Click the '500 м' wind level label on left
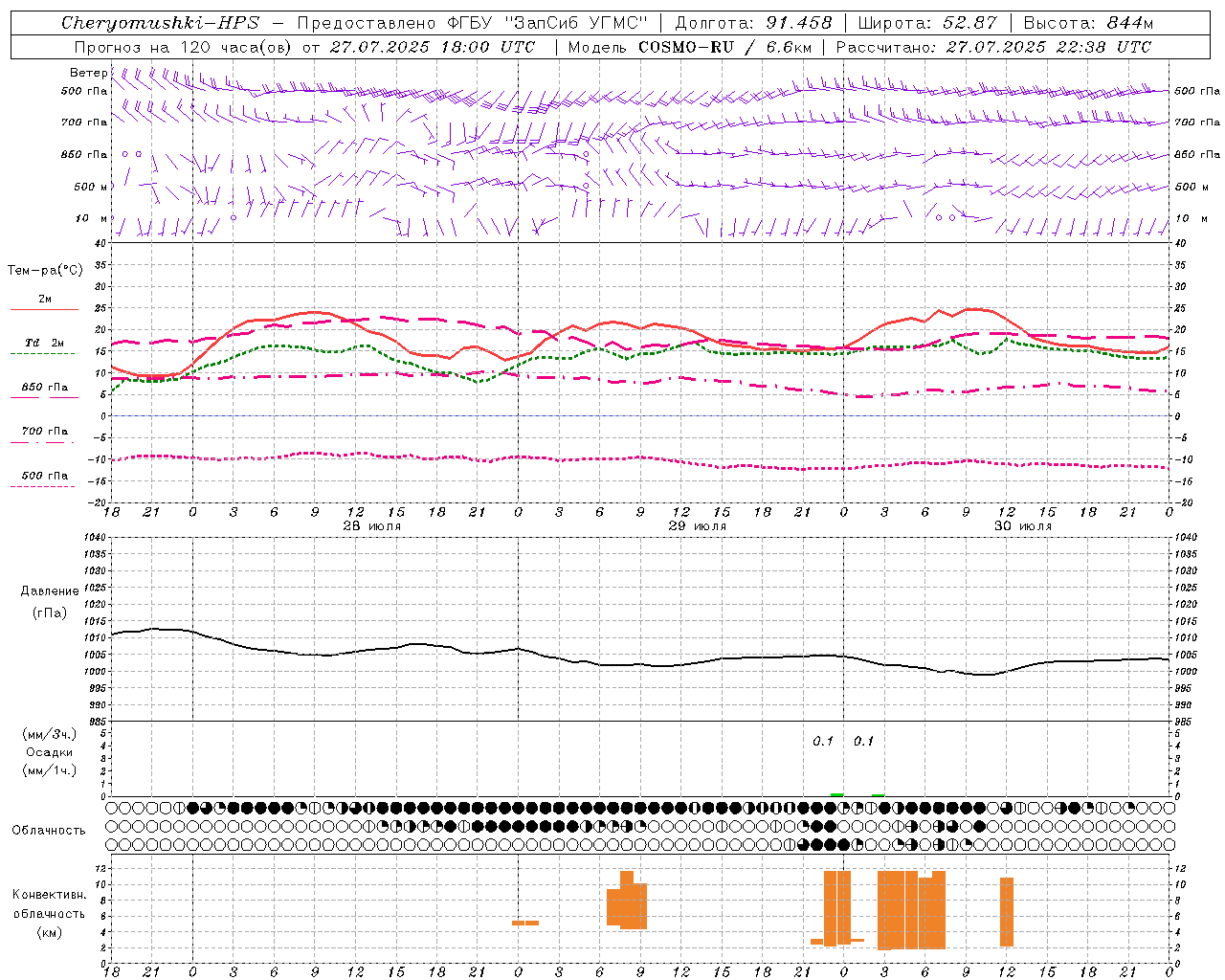1225x980 pixels. [91, 187]
